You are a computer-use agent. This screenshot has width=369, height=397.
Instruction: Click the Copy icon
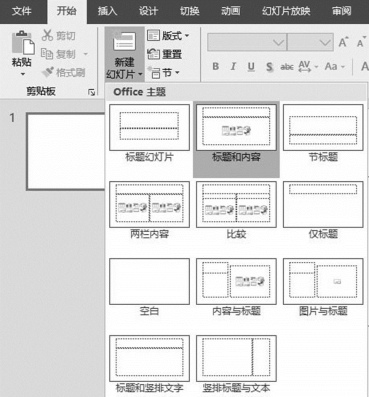click(47, 54)
